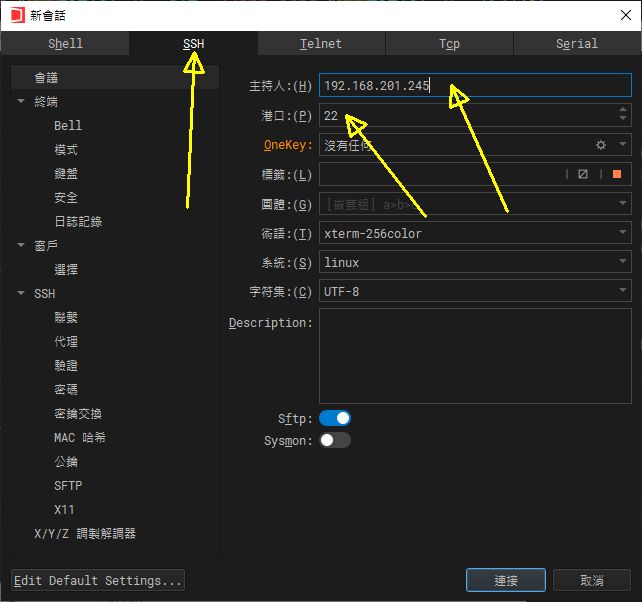Switch to the Serial tab

(577, 44)
